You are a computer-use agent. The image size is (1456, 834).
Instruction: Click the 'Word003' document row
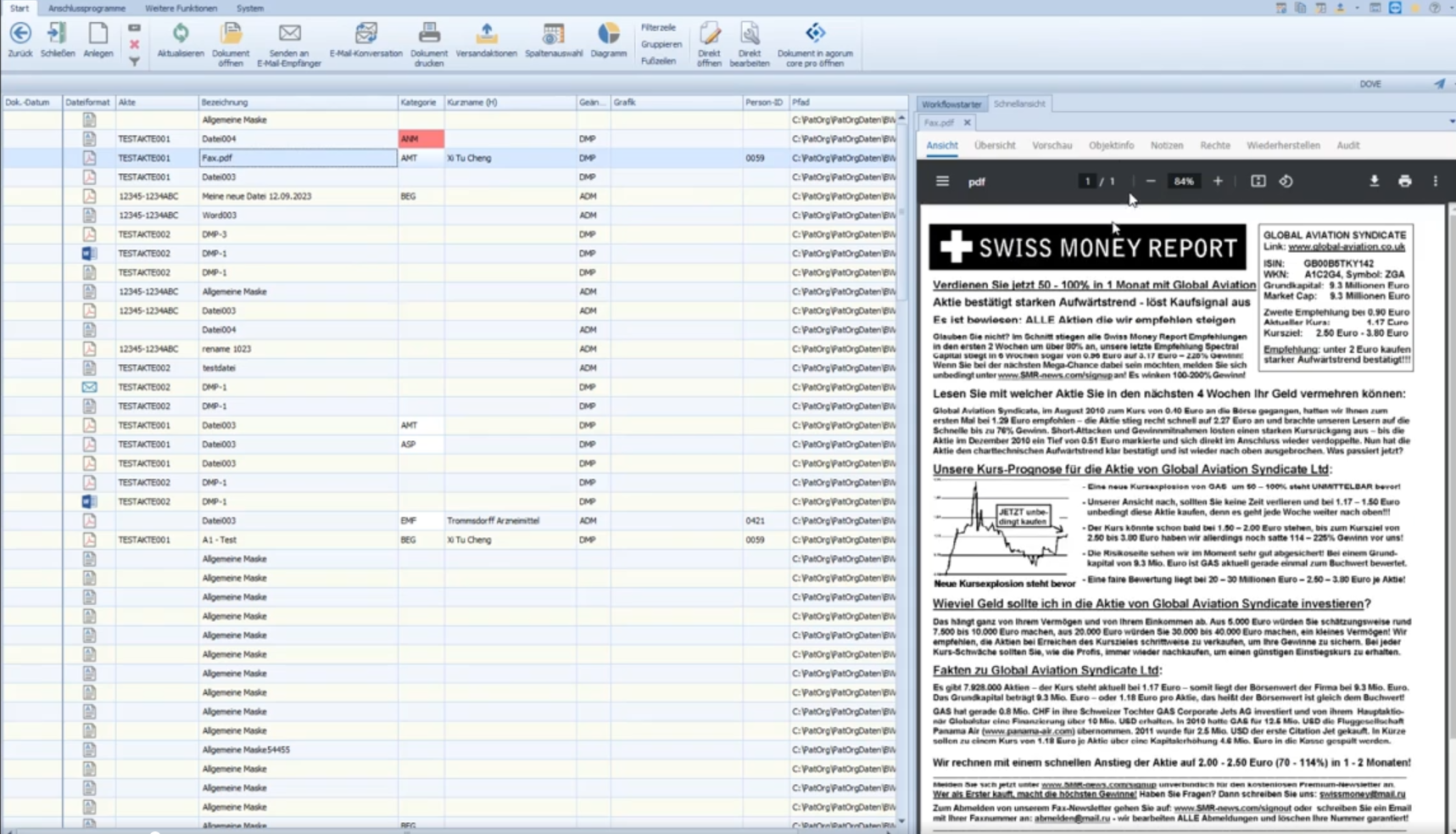[449, 215]
